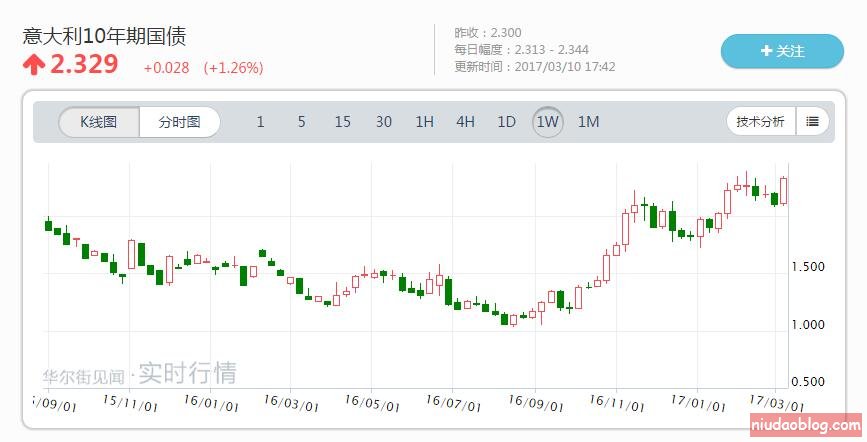Switch to K线图 candlestick view

[98, 122]
